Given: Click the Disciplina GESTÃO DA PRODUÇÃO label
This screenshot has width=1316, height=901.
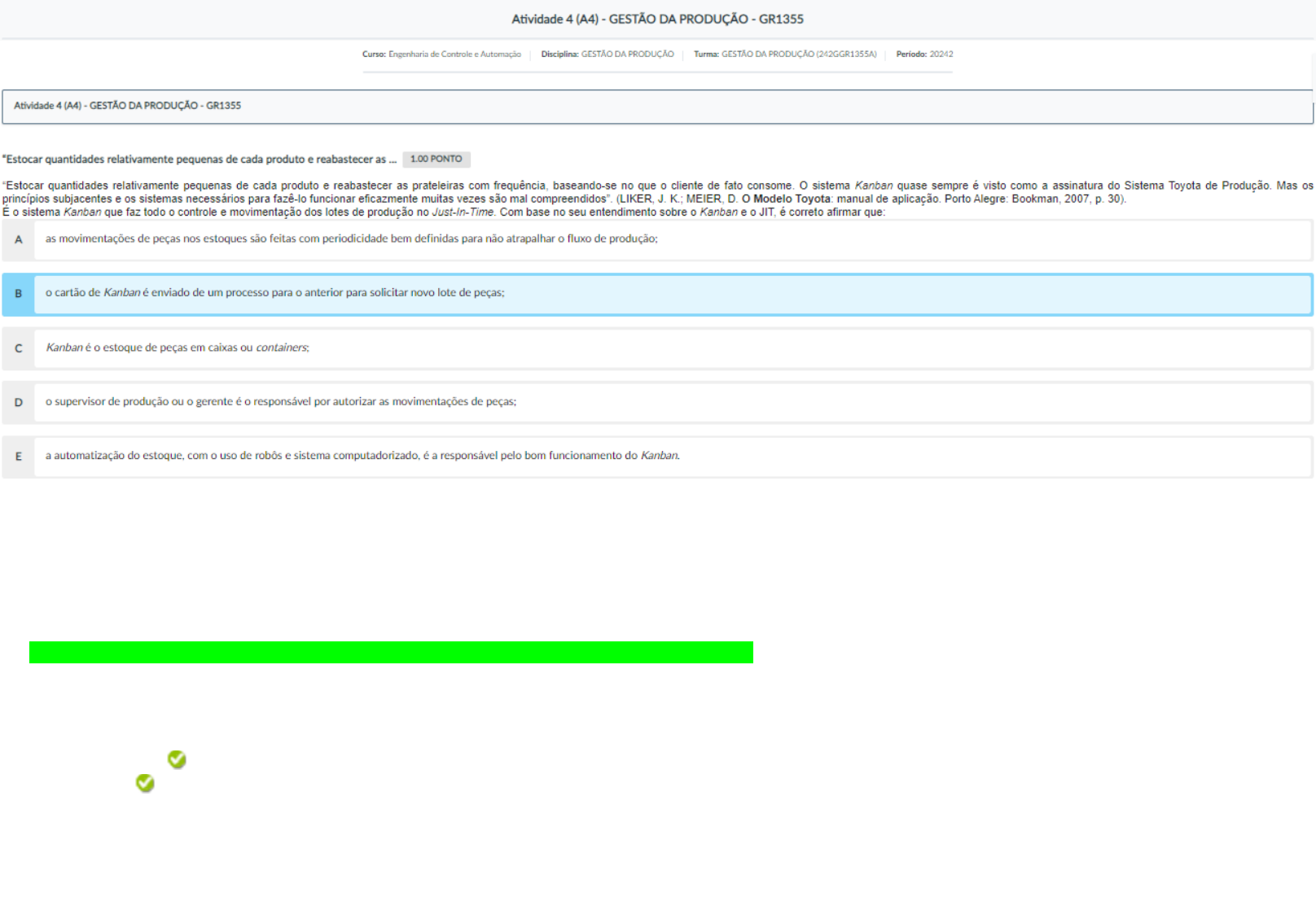Looking at the screenshot, I should pyautogui.click(x=608, y=55).
